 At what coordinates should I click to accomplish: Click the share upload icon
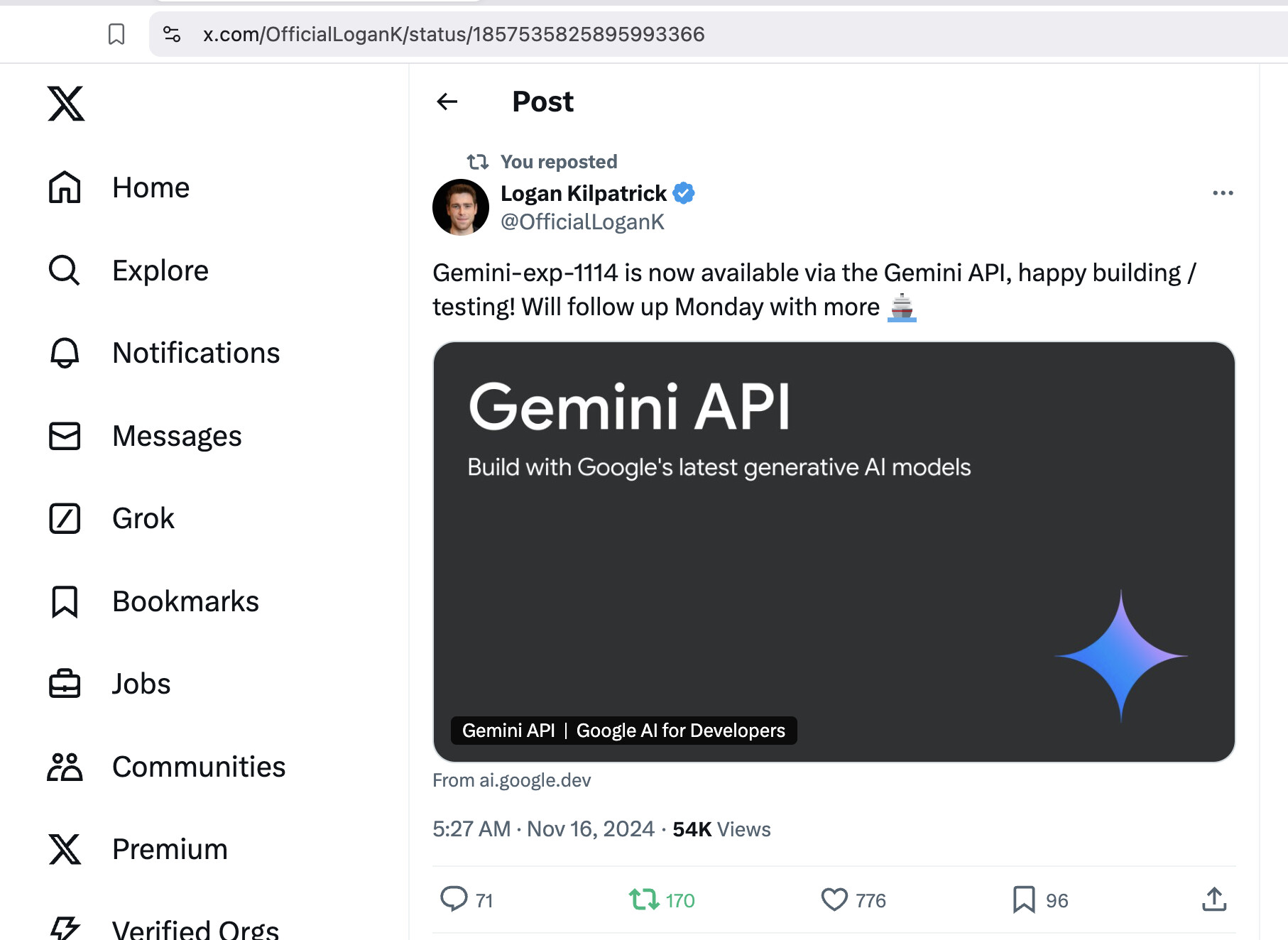tap(1214, 899)
